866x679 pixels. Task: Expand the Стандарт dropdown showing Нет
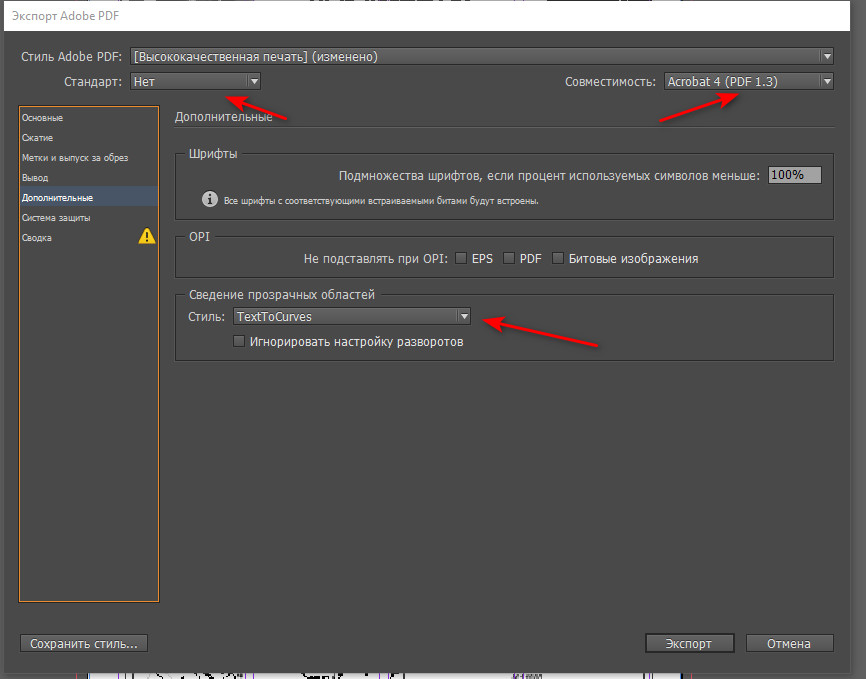(x=196, y=81)
